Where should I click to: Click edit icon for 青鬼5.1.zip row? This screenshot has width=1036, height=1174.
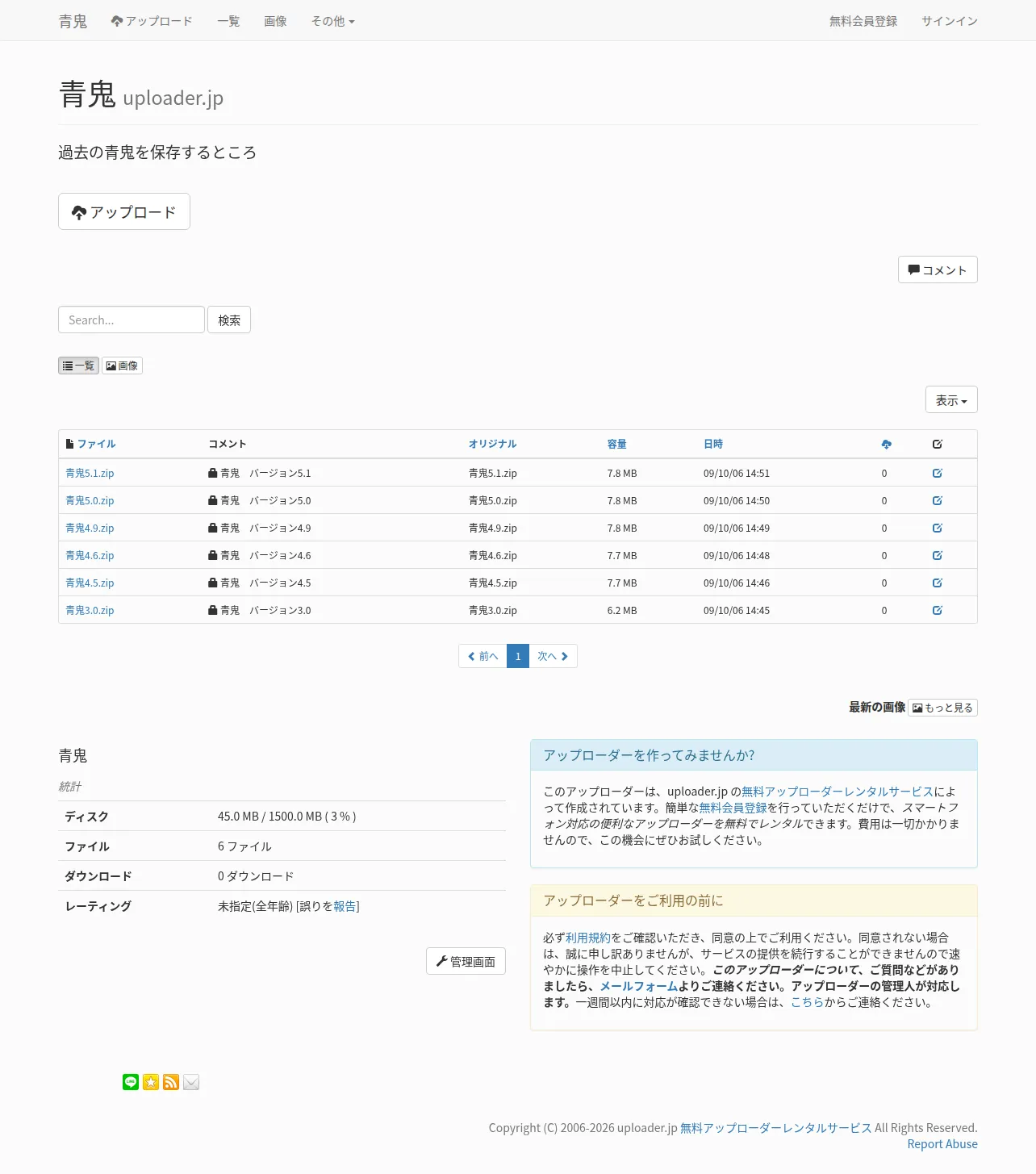click(x=938, y=473)
